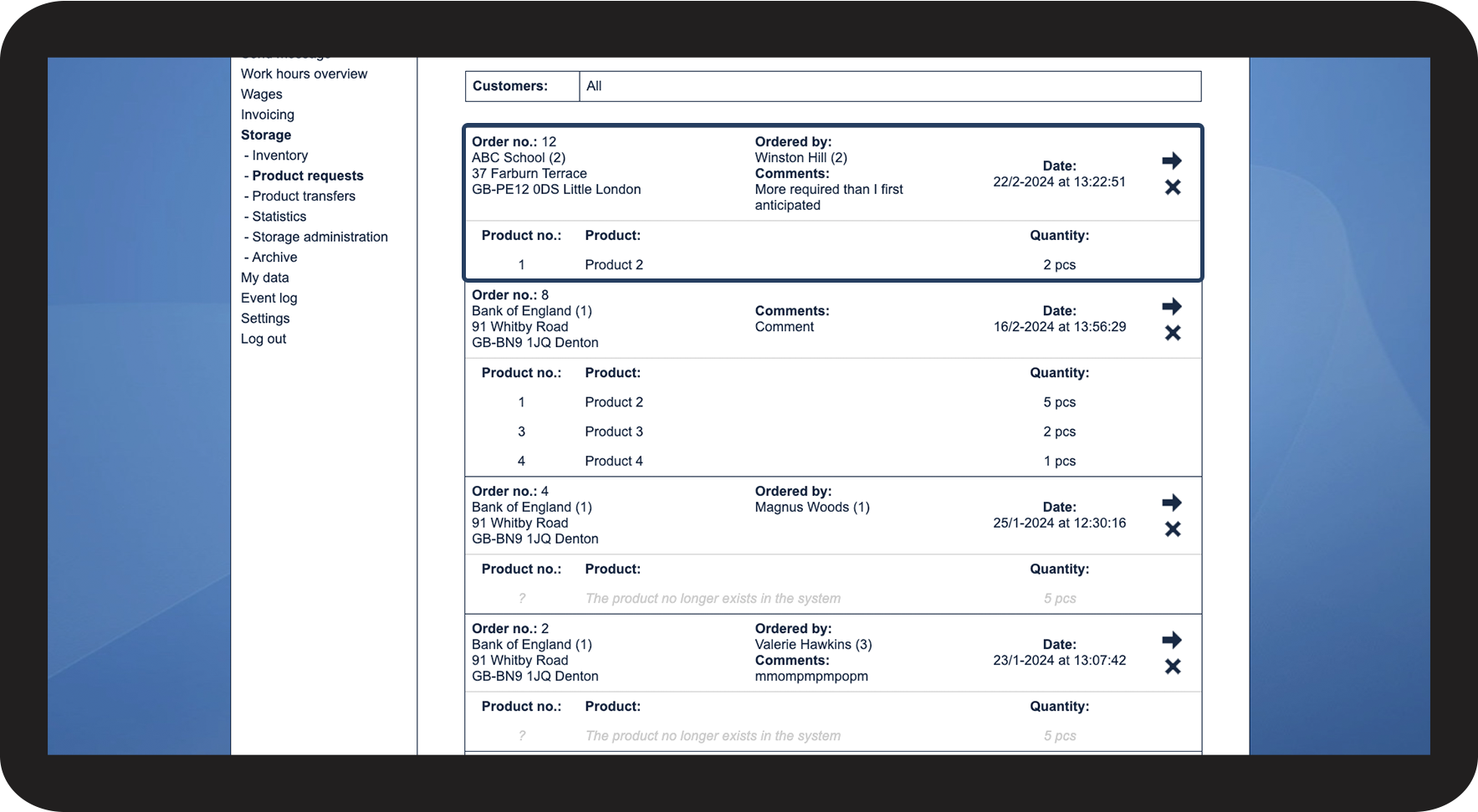Image resolution: width=1478 pixels, height=812 pixels.
Task: Open the Invoicing section
Action: coord(268,115)
